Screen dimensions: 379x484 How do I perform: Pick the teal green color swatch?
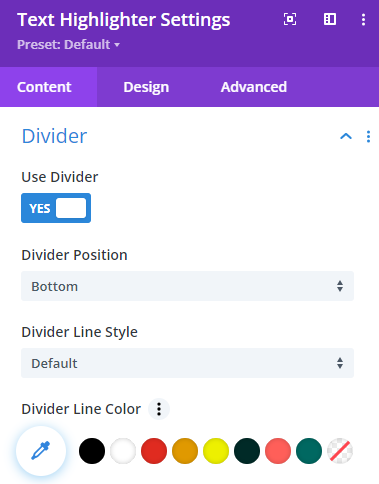tap(309, 451)
